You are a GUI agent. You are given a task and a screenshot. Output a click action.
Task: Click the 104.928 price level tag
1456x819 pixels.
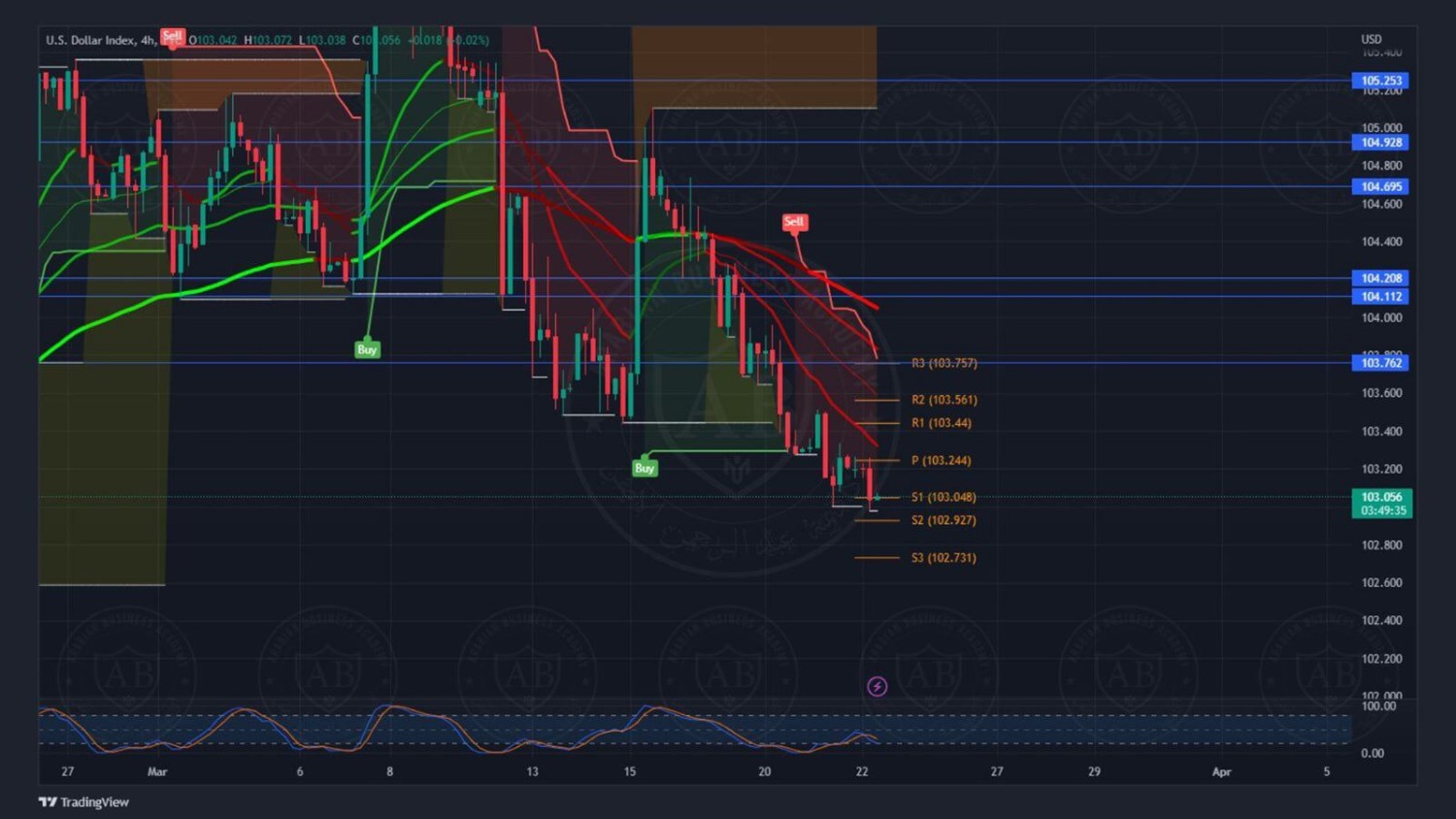pos(1380,143)
